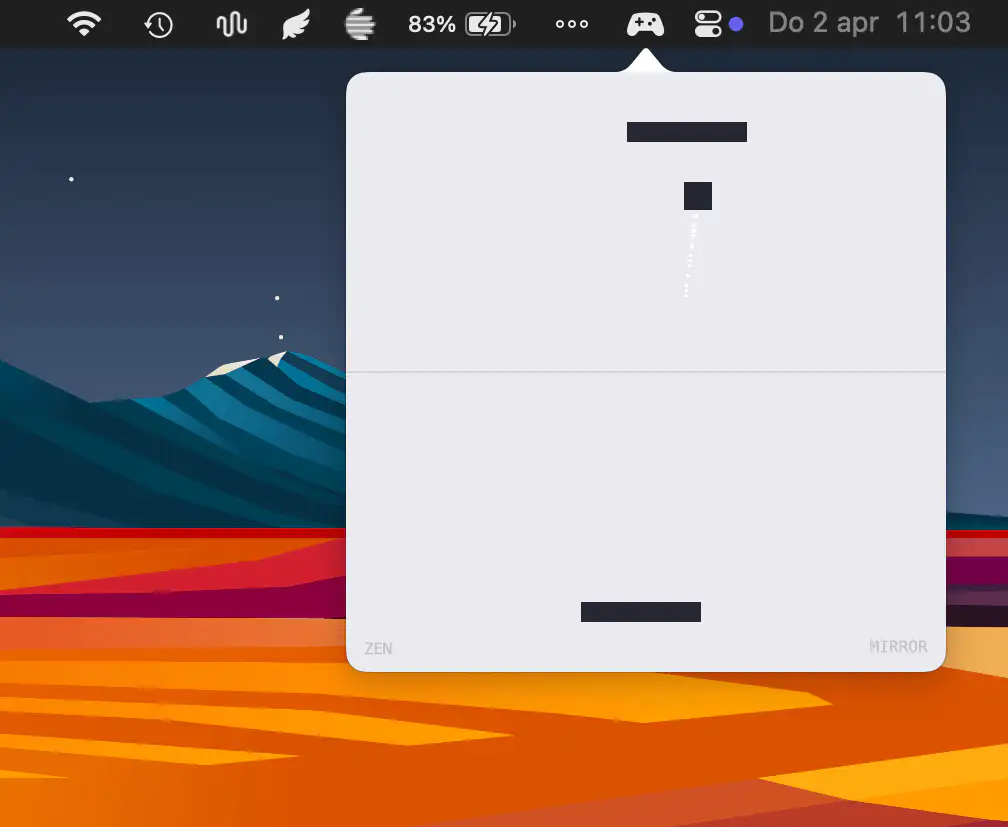1008x827 pixels.
Task: Open Control Center from the menu bar
Action: 708,24
